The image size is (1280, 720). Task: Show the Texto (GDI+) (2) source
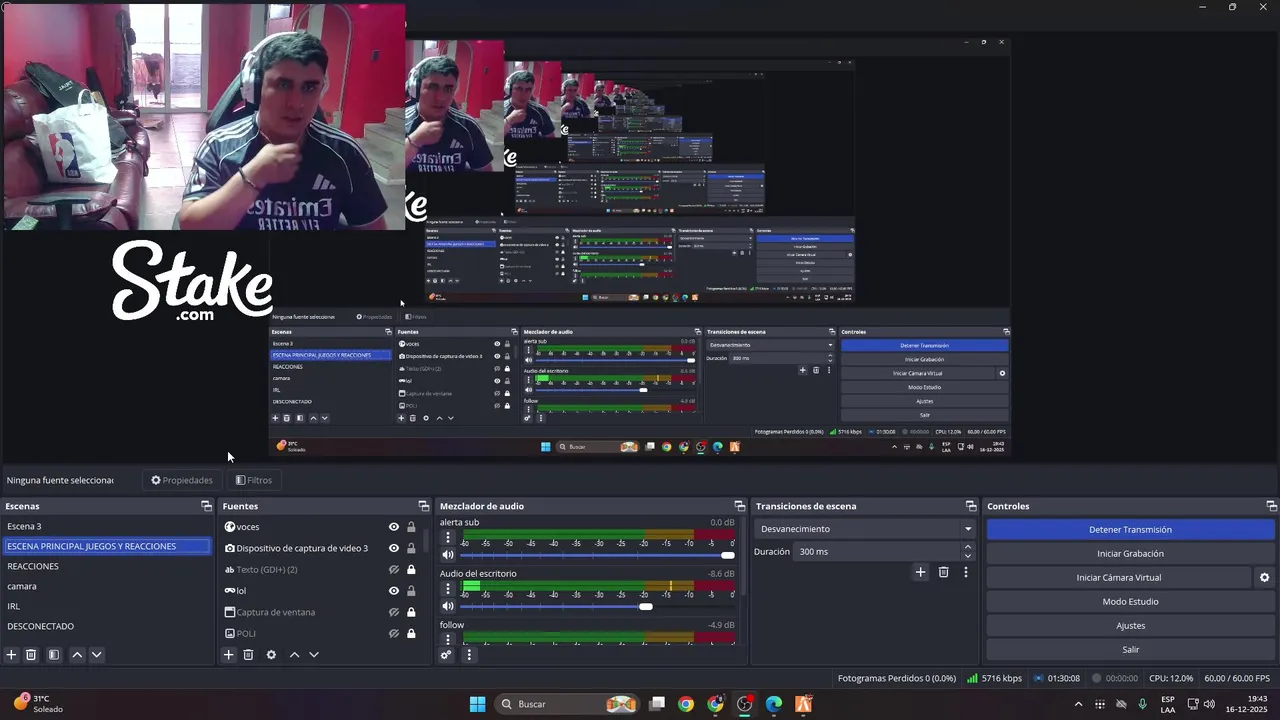pos(394,570)
